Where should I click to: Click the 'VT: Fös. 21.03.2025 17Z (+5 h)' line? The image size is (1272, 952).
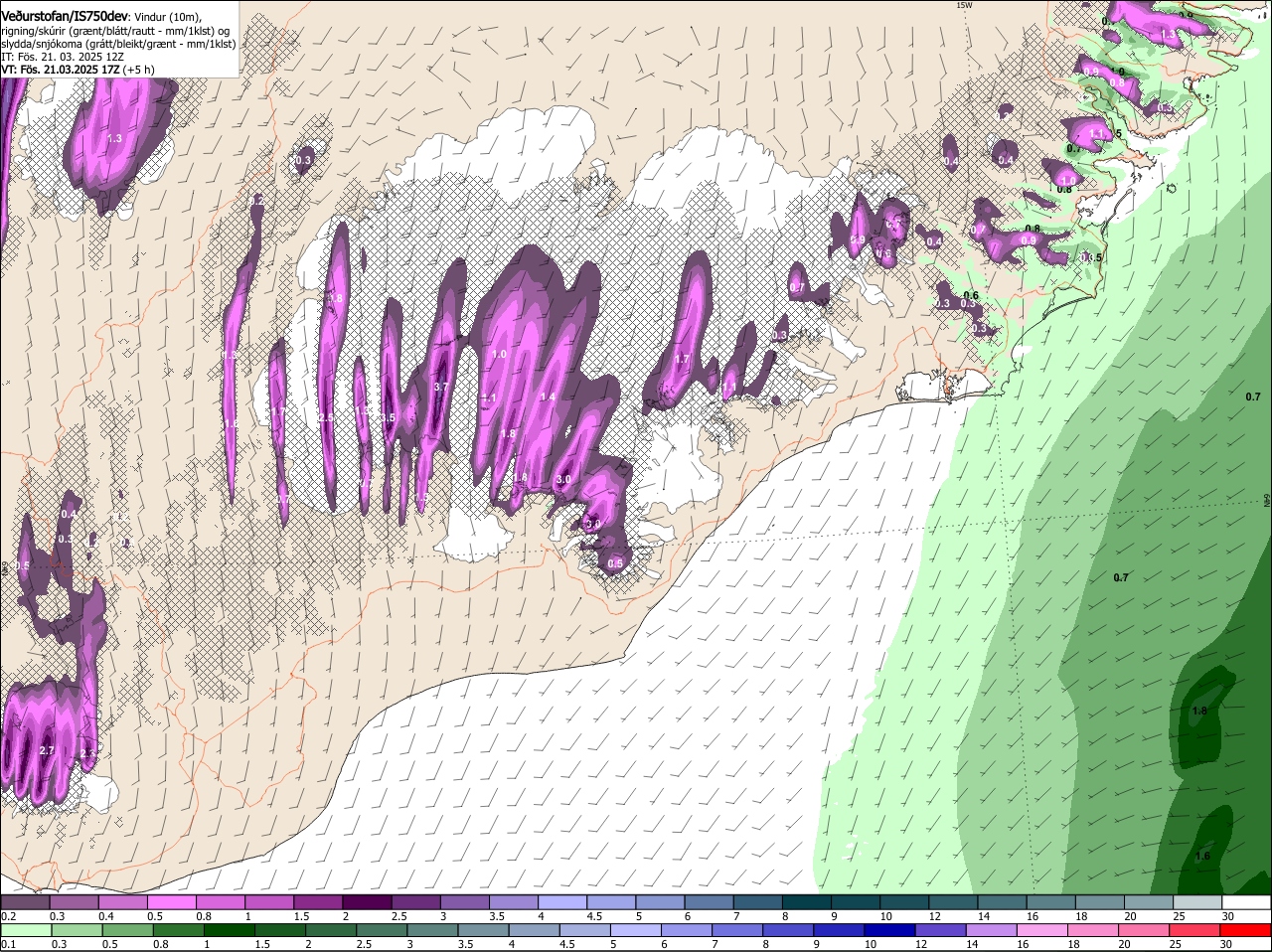pos(78,70)
